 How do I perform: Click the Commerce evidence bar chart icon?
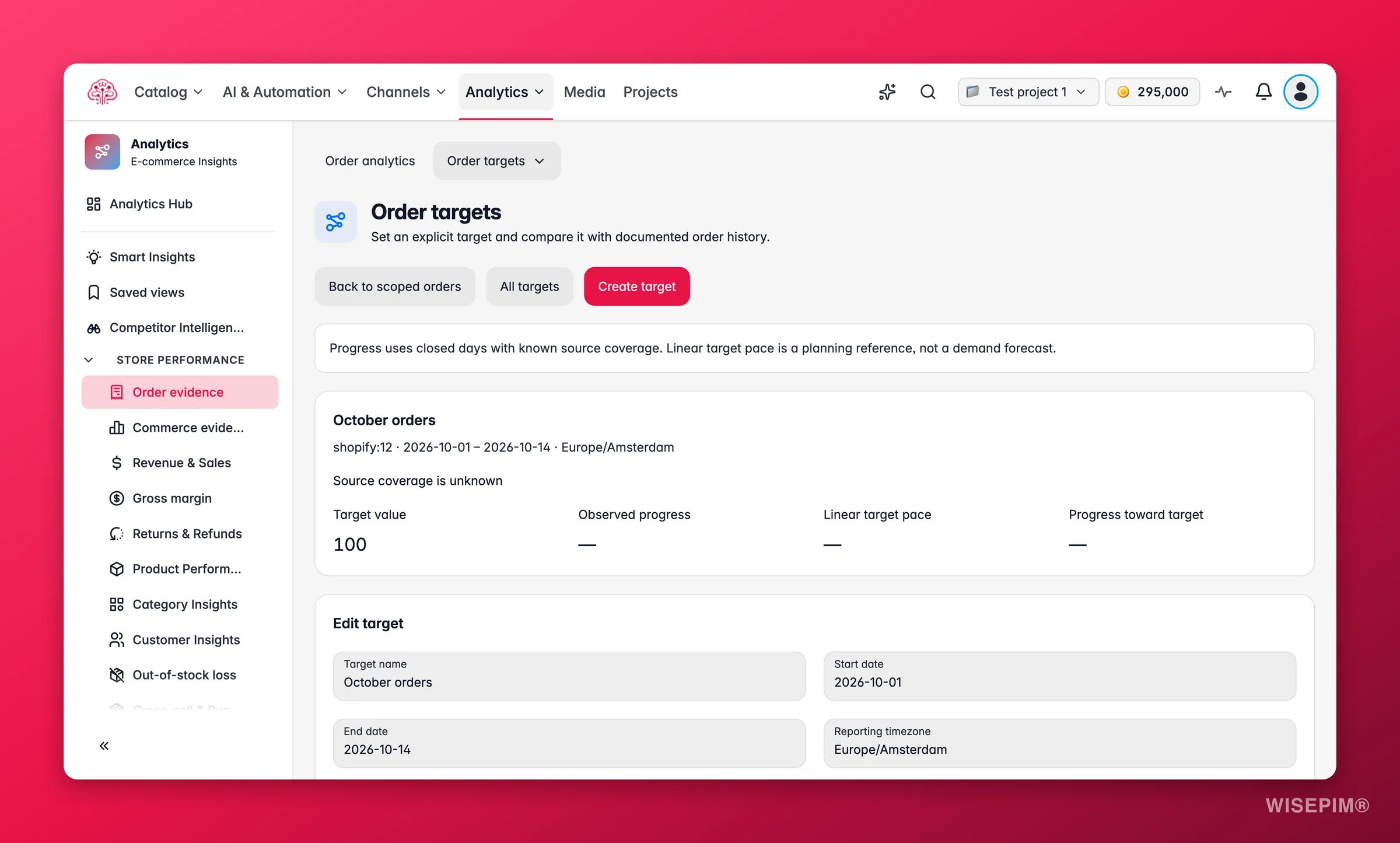pyautogui.click(x=117, y=428)
